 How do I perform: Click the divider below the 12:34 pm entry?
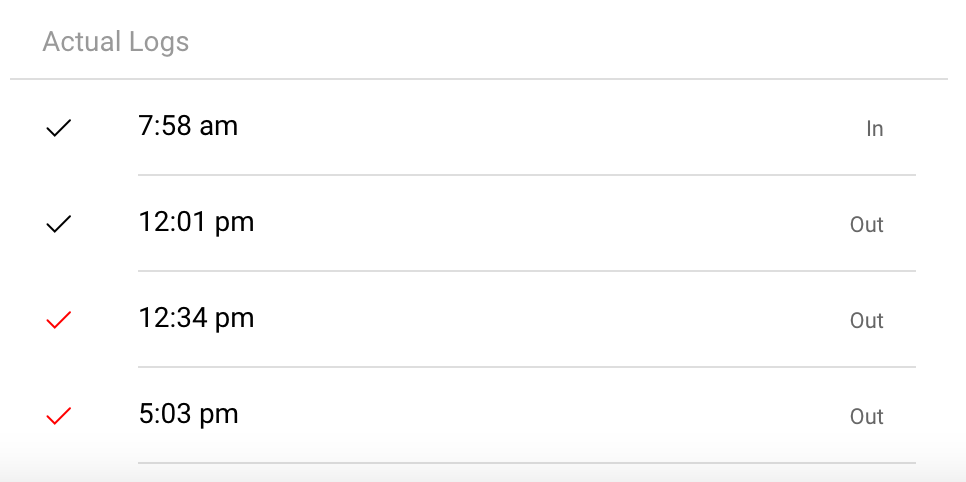click(526, 367)
